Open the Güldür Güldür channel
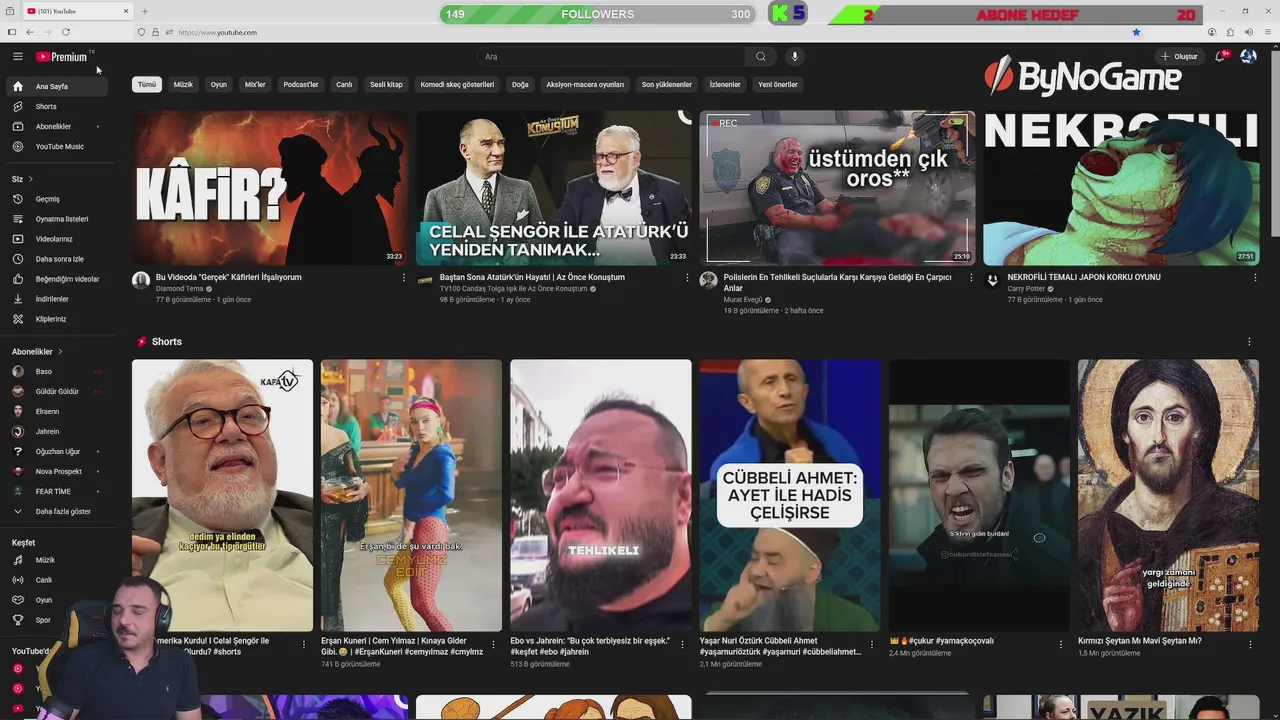 click(x=56, y=392)
